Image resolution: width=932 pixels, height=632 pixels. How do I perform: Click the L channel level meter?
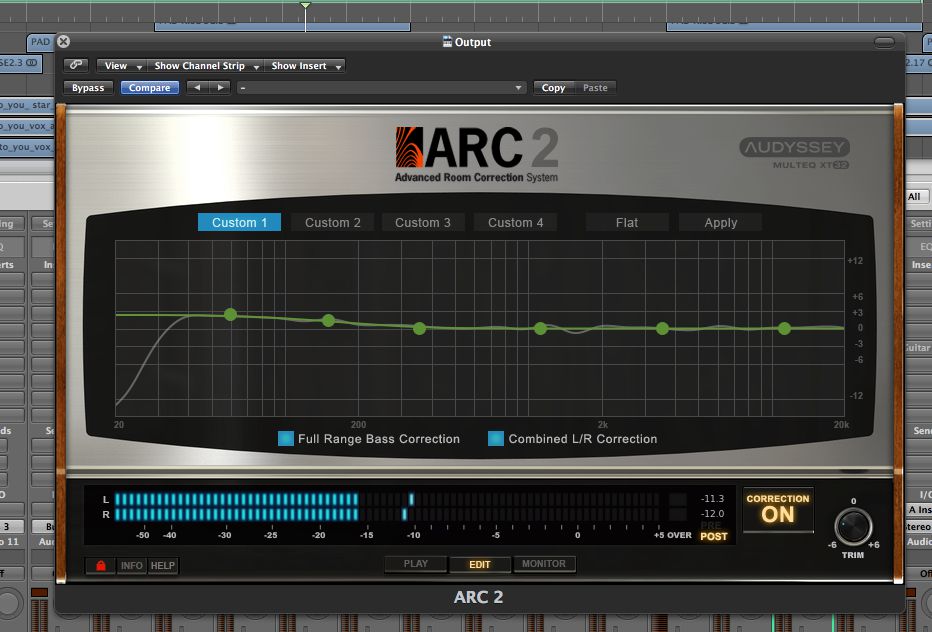pyautogui.click(x=386, y=499)
